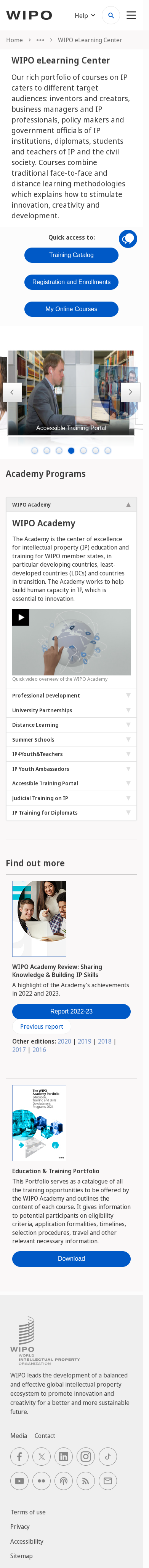Expand the breadcrumb ellipsis menu
The height and width of the screenshot is (1568, 149).
click(40, 40)
